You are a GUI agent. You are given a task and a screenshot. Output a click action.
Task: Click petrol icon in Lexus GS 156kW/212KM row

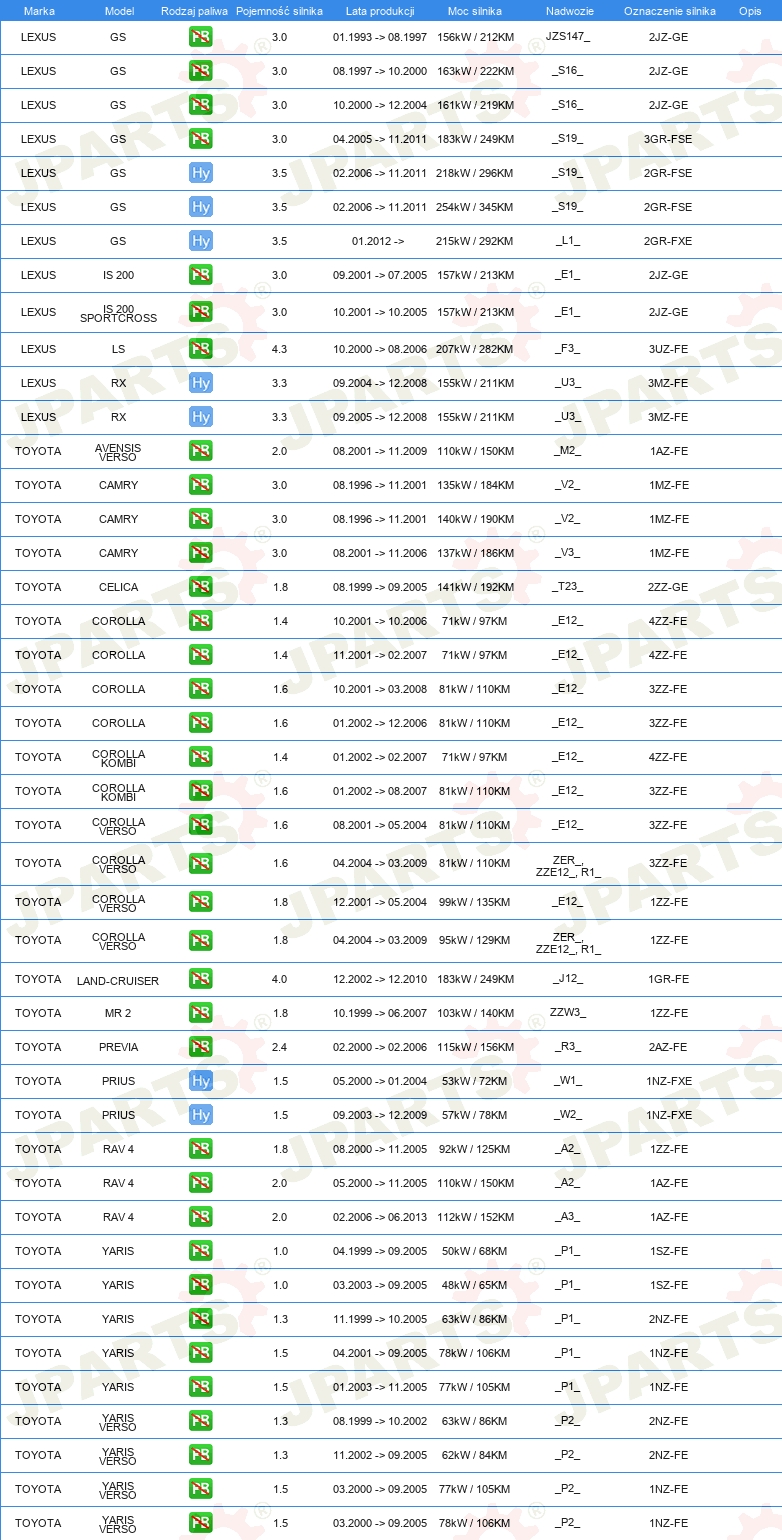[200, 37]
